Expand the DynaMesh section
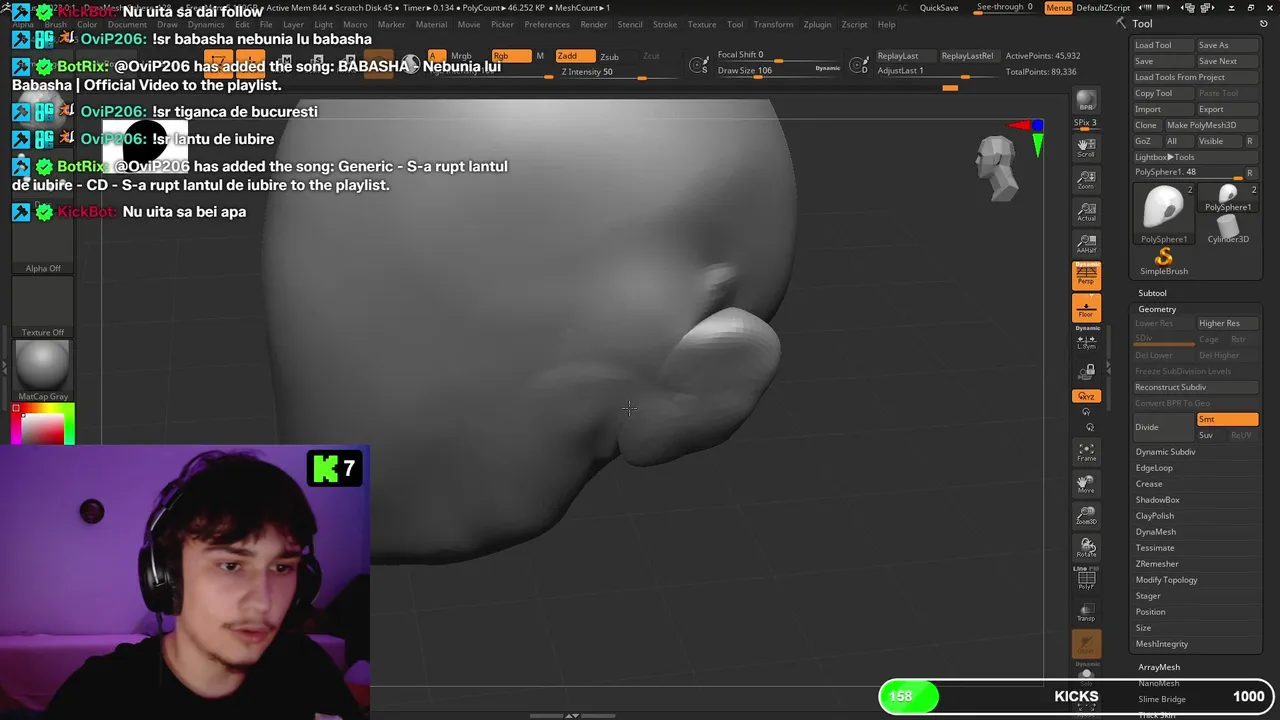The height and width of the screenshot is (720, 1280). click(x=1155, y=532)
